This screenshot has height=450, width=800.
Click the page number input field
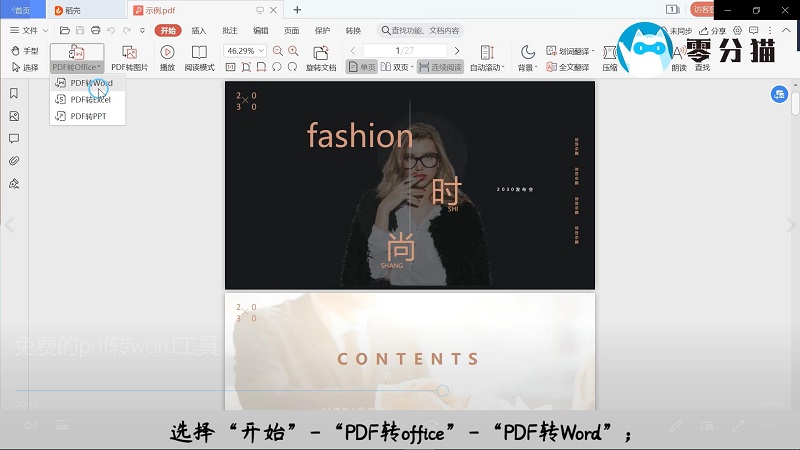tap(405, 51)
